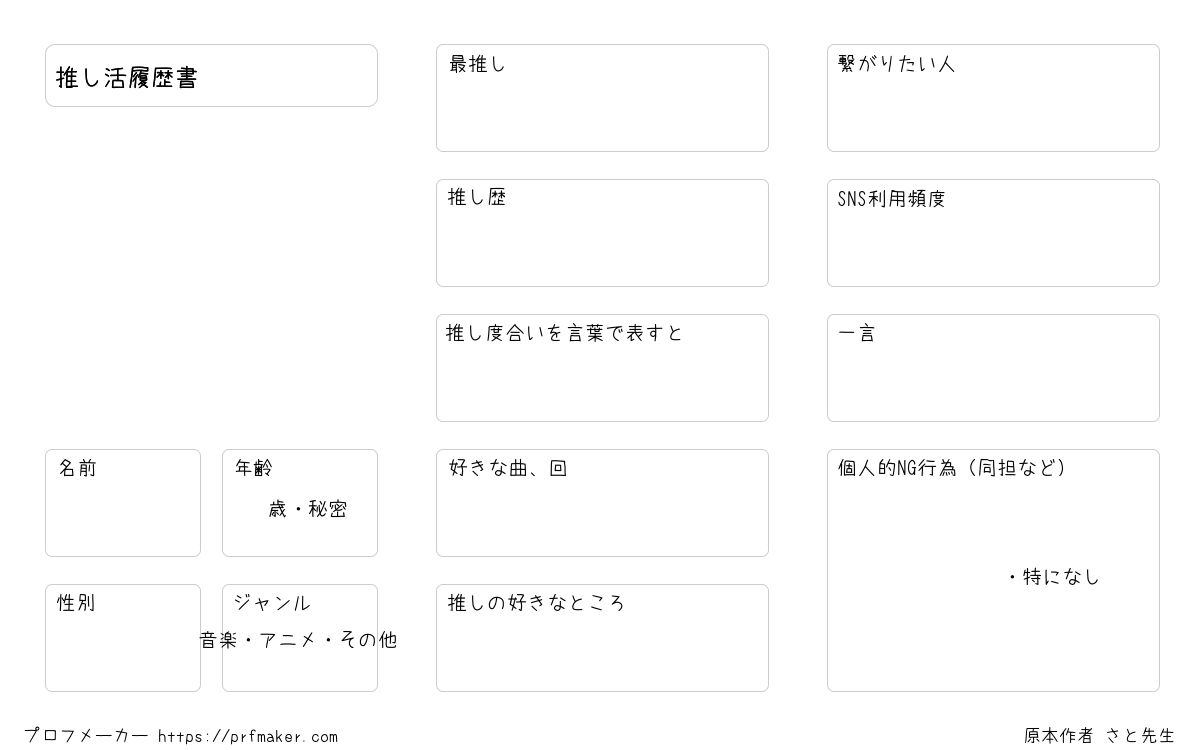Open the https://prfmaker.com link
Screen dimensions: 1200x750
pyautogui.click(x=248, y=737)
